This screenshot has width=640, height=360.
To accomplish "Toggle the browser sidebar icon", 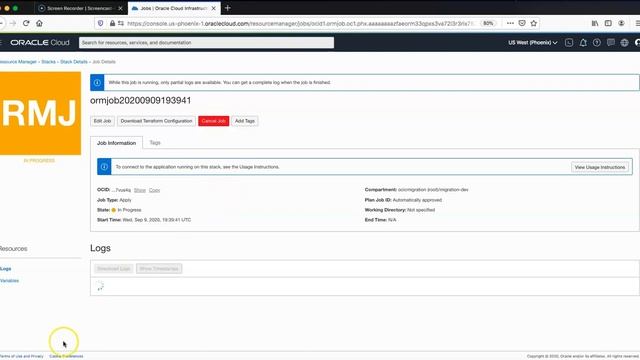I will point(608,23).
